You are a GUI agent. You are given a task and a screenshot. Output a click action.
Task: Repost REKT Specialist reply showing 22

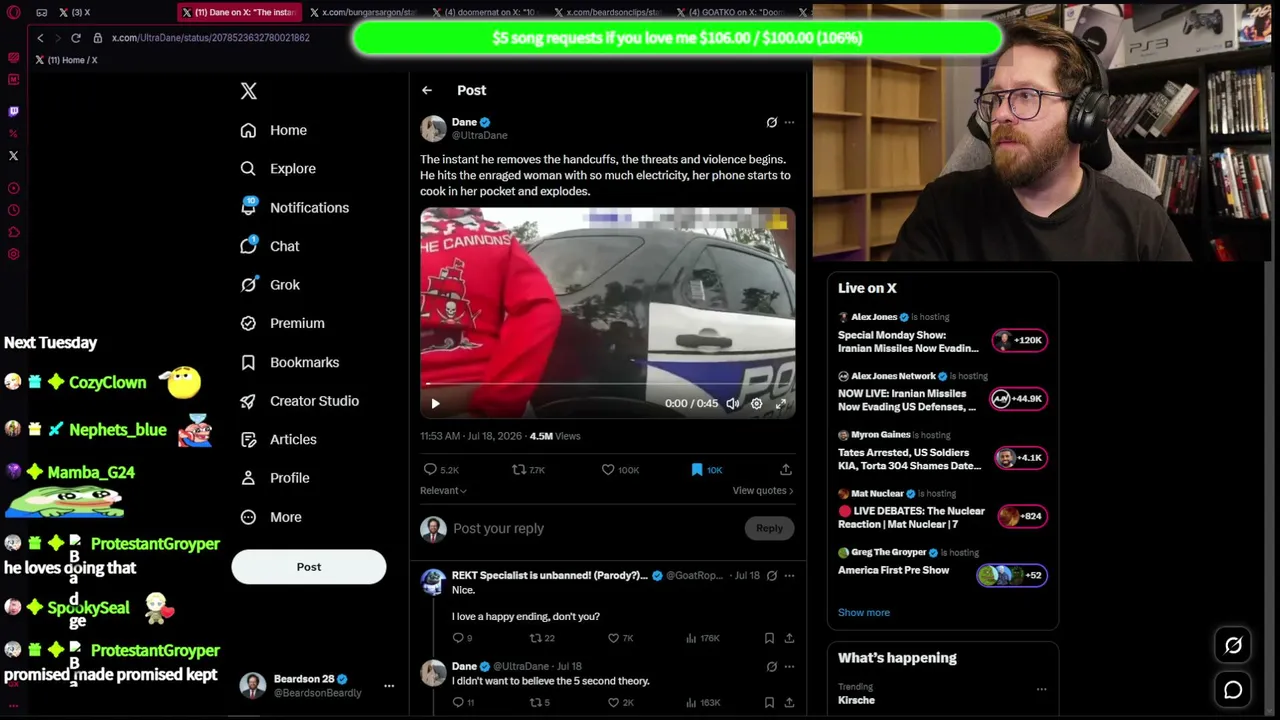pos(542,638)
